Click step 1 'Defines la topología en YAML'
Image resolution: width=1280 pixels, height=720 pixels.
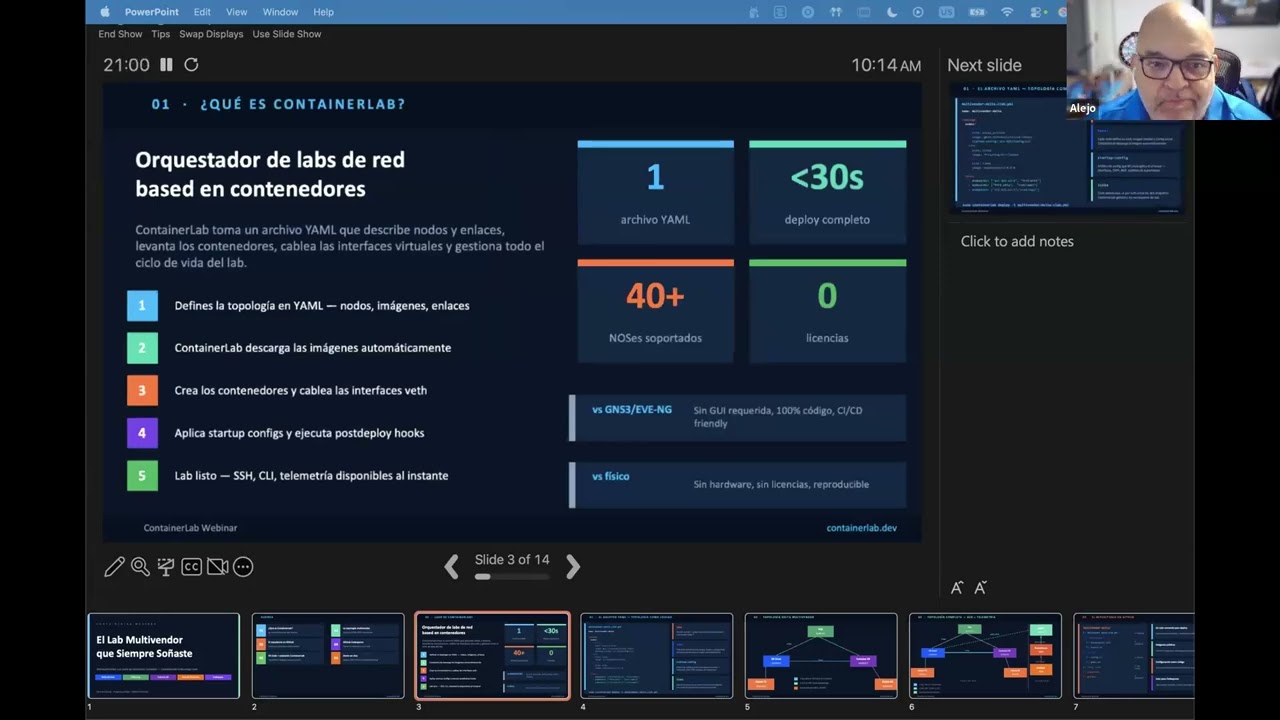pos(322,306)
